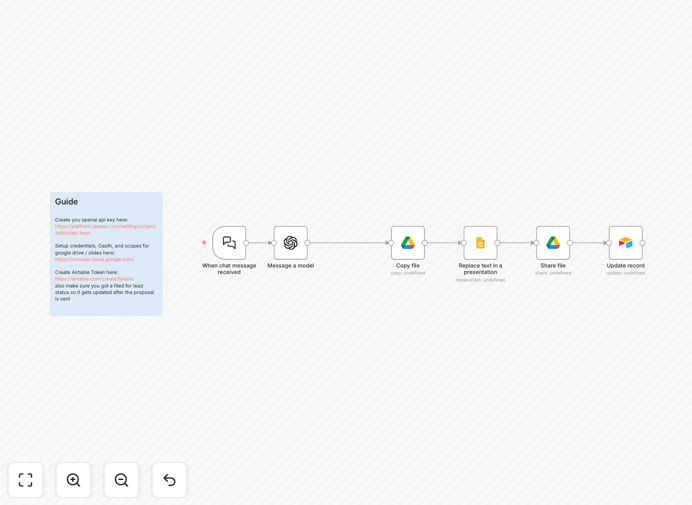Viewport: 692px width, 505px height.
Task: Open the console.cloud.google.com link
Action: [94, 260]
